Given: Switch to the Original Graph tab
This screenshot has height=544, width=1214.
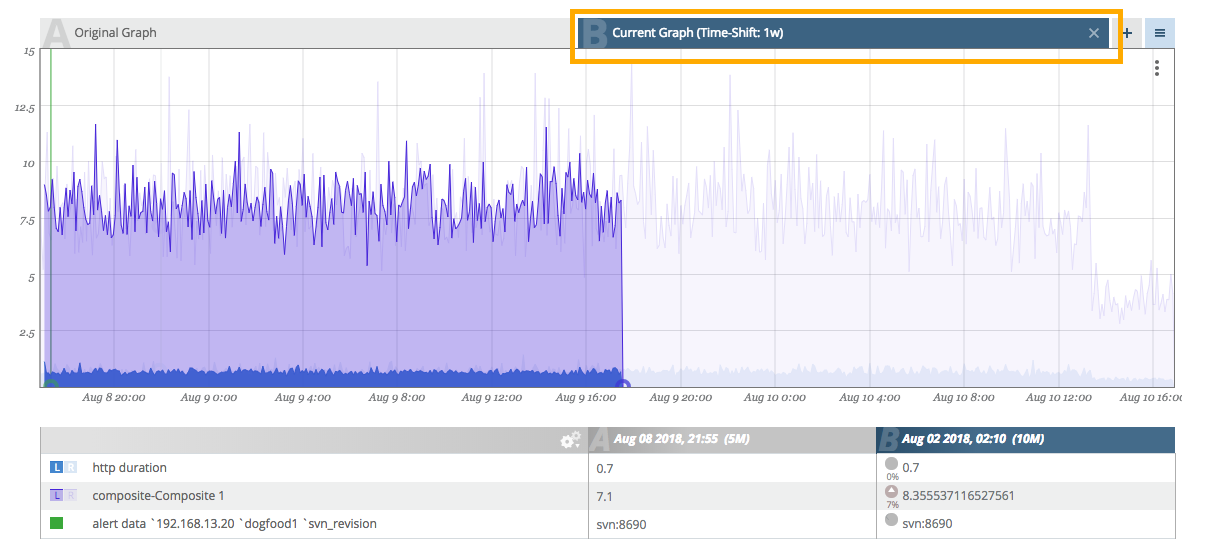Looking at the screenshot, I should (x=304, y=33).
